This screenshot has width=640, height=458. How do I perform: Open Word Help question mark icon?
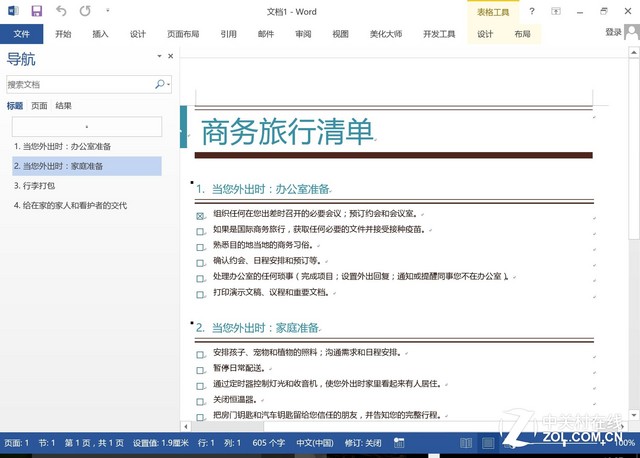coord(559,11)
